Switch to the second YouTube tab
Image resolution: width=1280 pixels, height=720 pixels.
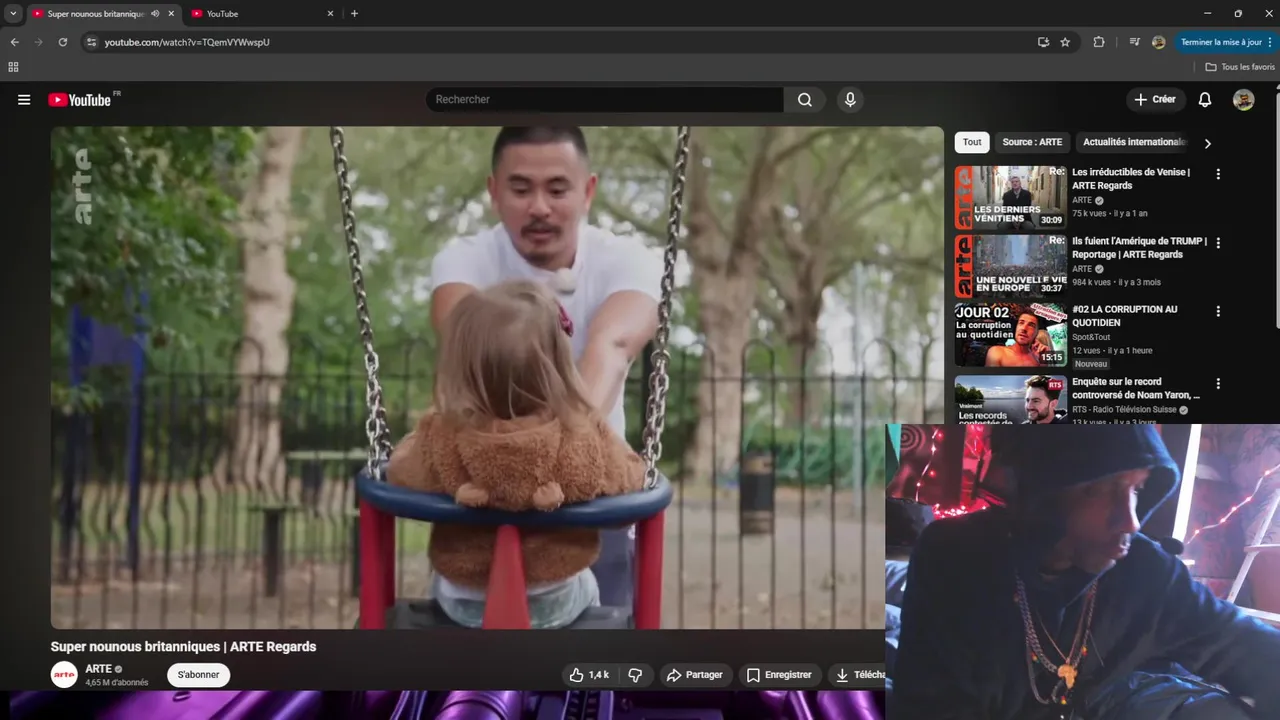(260, 14)
